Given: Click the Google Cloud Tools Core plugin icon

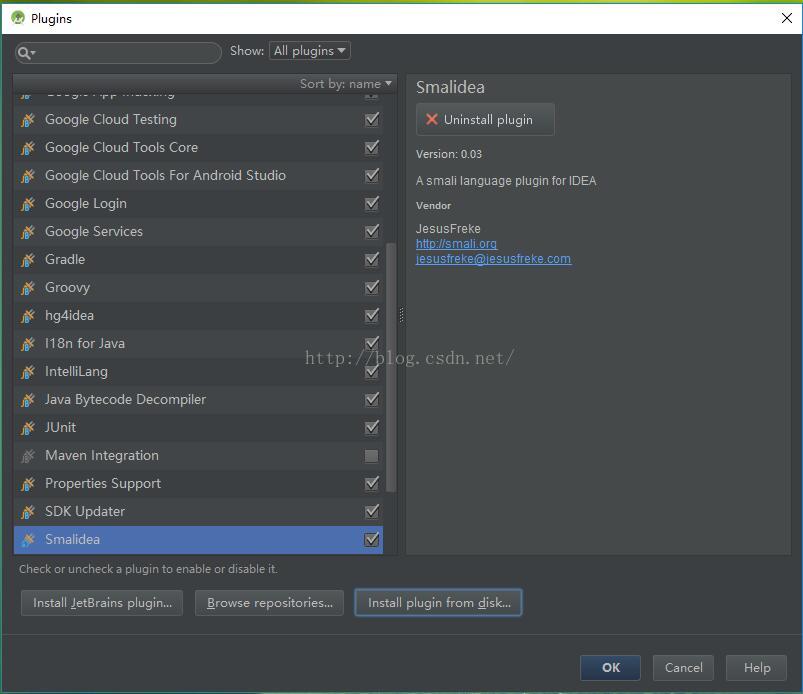Looking at the screenshot, I should tap(28, 148).
